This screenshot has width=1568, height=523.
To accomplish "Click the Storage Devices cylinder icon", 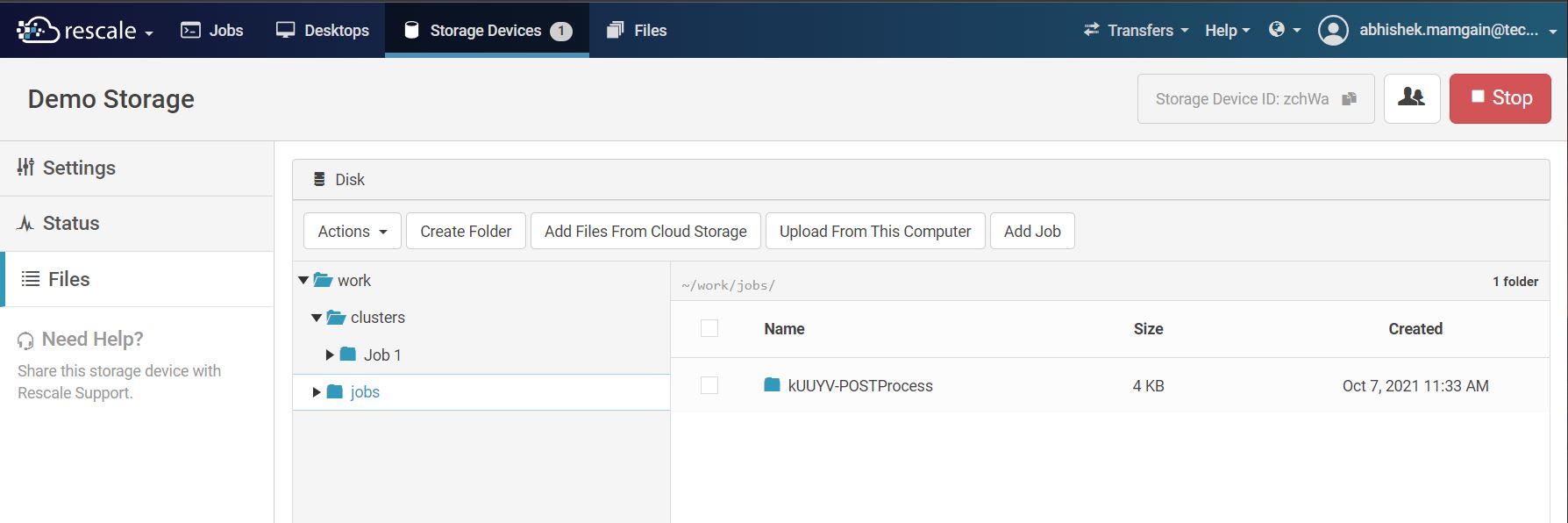I will pyautogui.click(x=411, y=30).
